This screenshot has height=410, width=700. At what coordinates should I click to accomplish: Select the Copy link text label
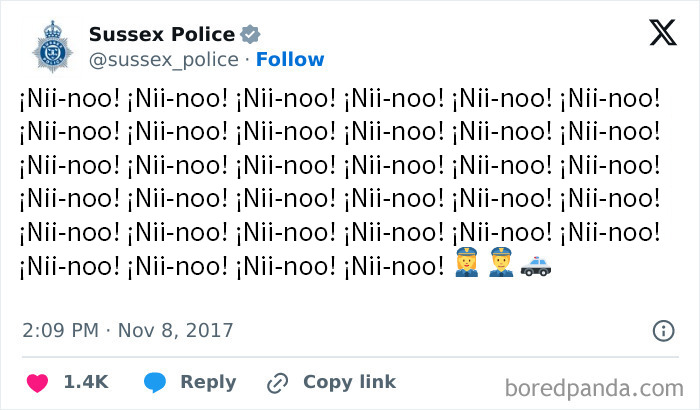pyautogui.click(x=349, y=382)
